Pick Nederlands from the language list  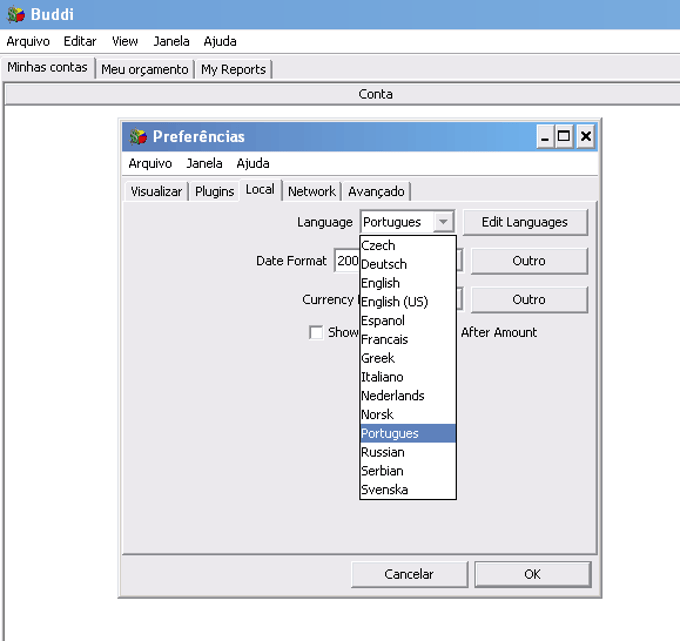point(408,396)
